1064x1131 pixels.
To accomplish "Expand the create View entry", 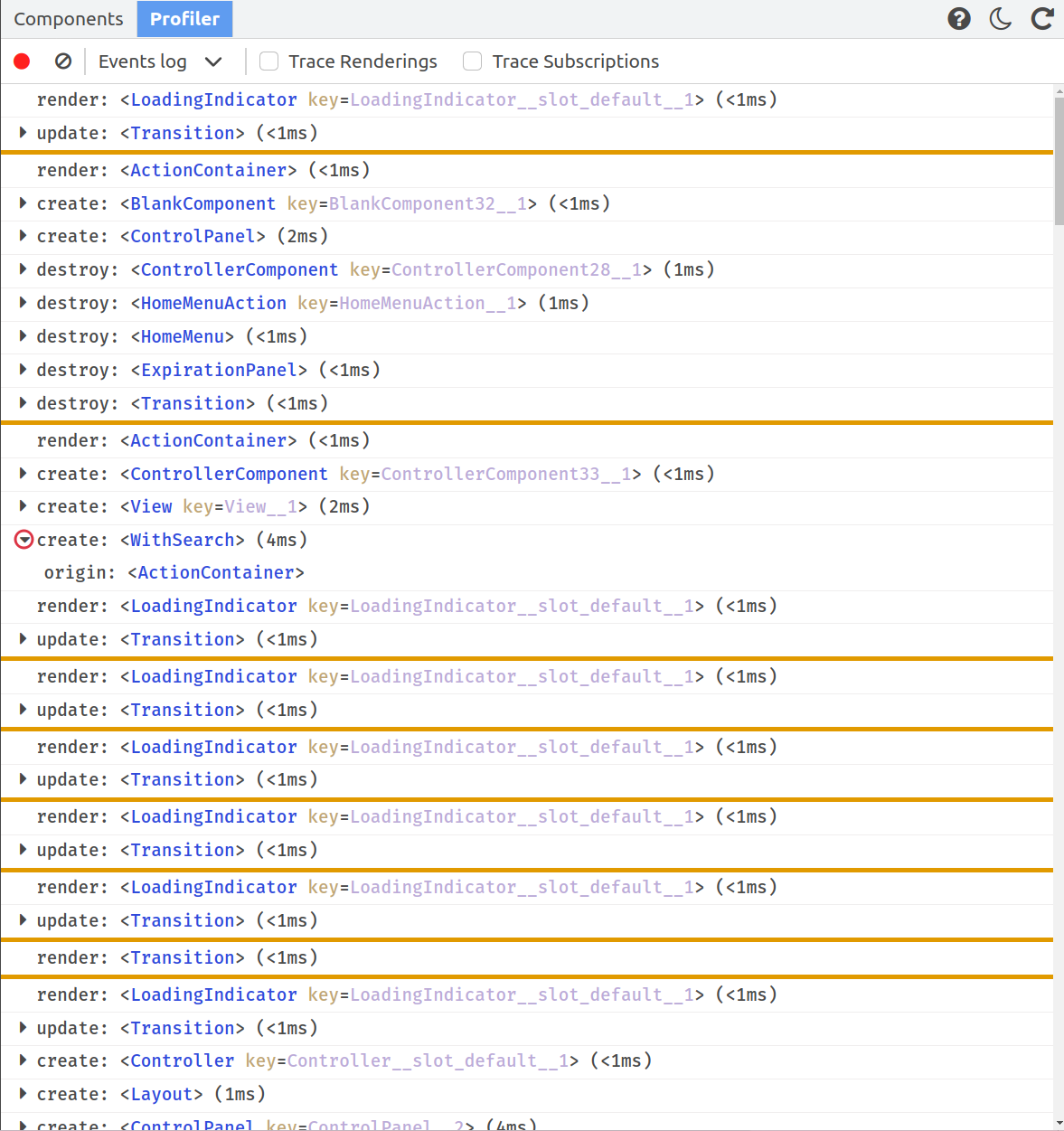I will coord(24,506).
